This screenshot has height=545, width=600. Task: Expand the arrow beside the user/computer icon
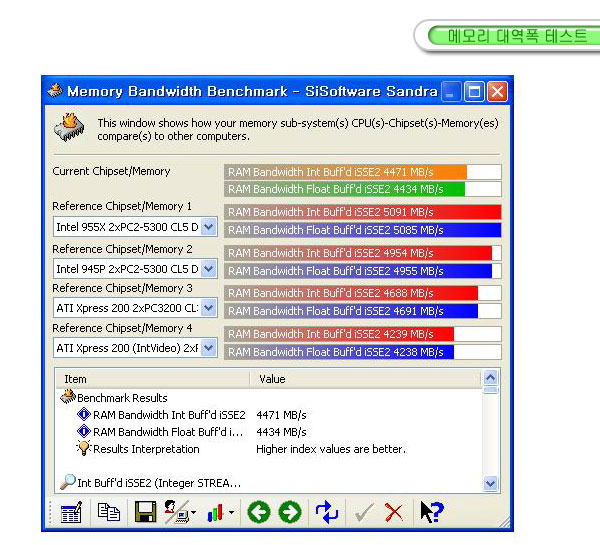[194, 512]
